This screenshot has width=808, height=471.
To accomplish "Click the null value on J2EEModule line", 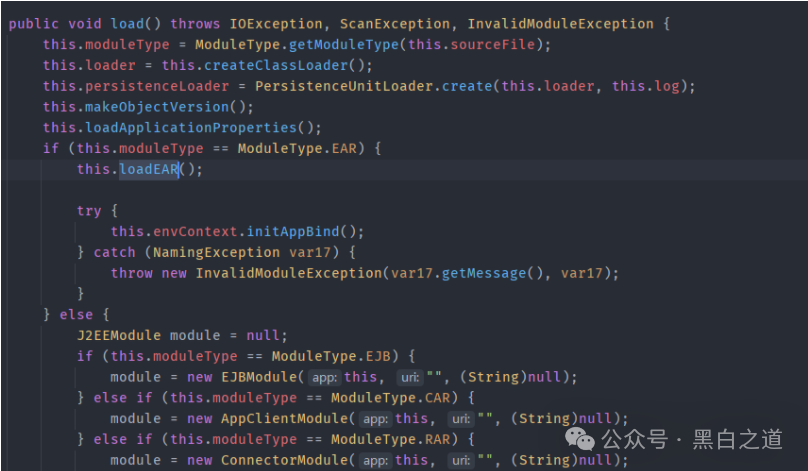I will [x=263, y=335].
